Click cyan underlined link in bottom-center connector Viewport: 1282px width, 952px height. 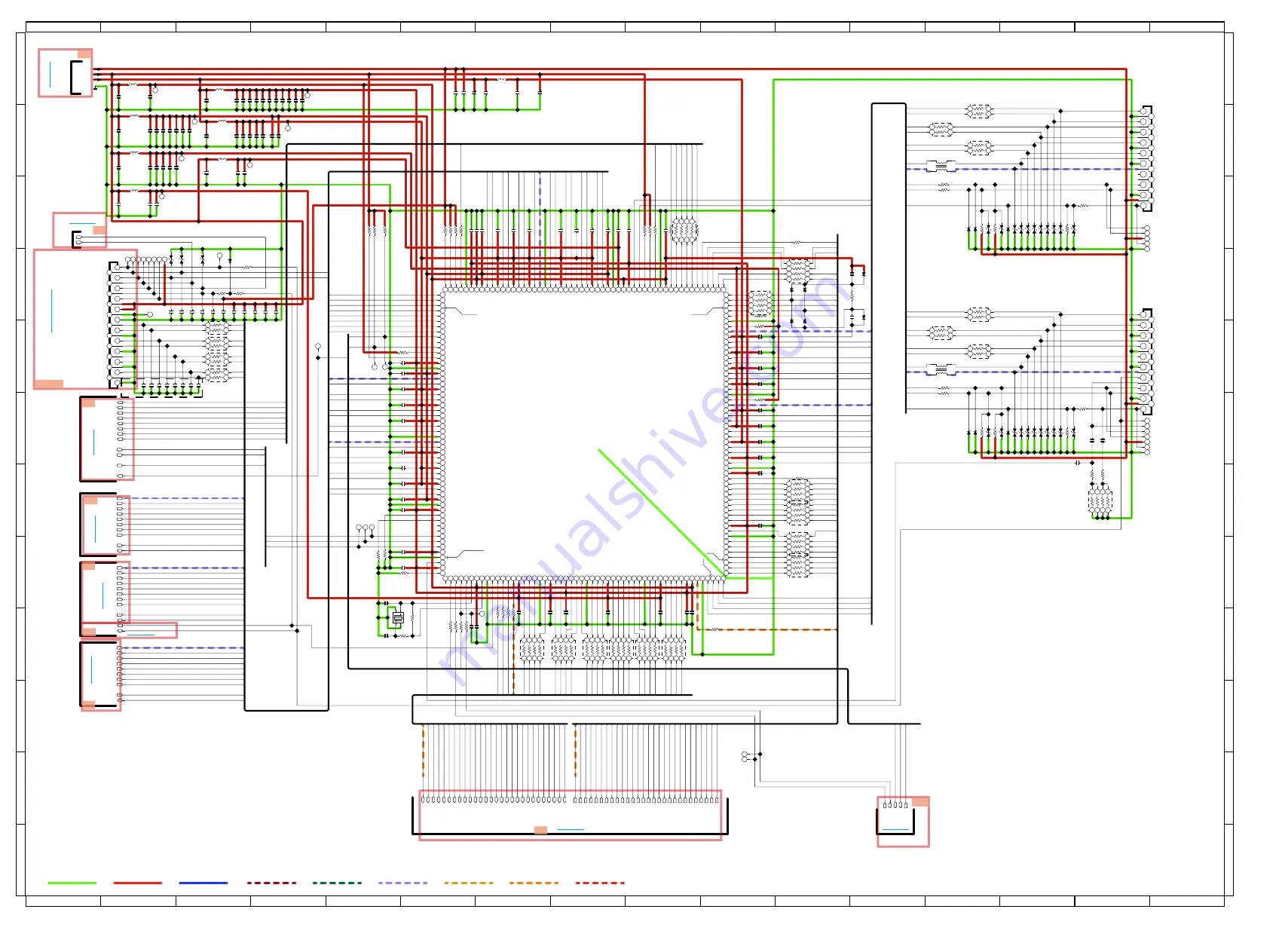click(x=571, y=830)
